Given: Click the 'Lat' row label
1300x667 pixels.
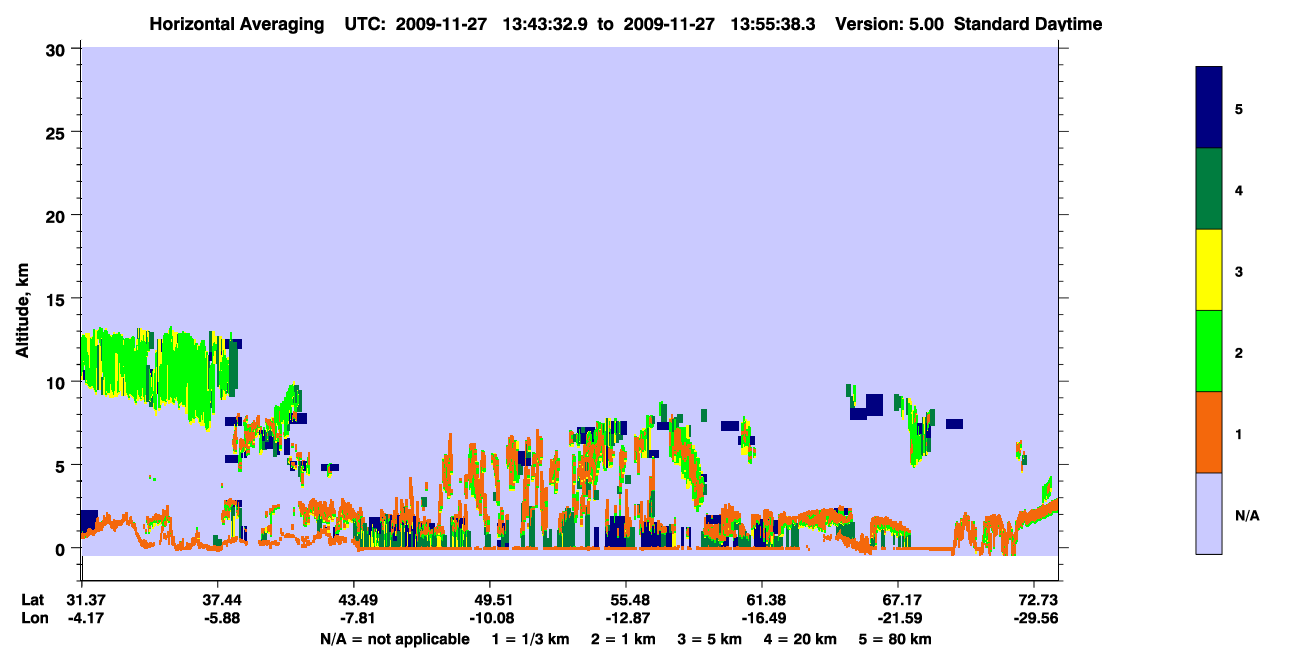Looking at the screenshot, I should coord(32,600).
